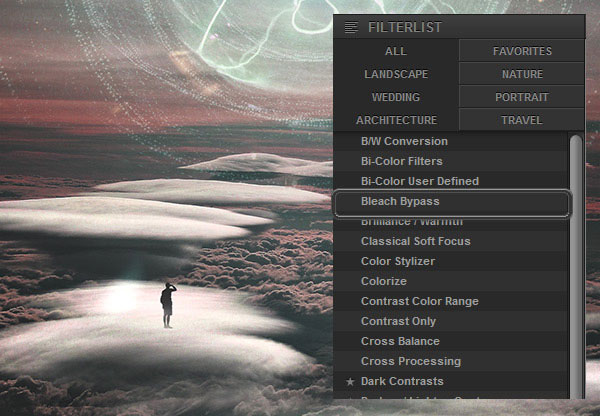Open the ARCHITECTURE category tab
Image resolution: width=600 pixels, height=416 pixels.
pos(395,120)
